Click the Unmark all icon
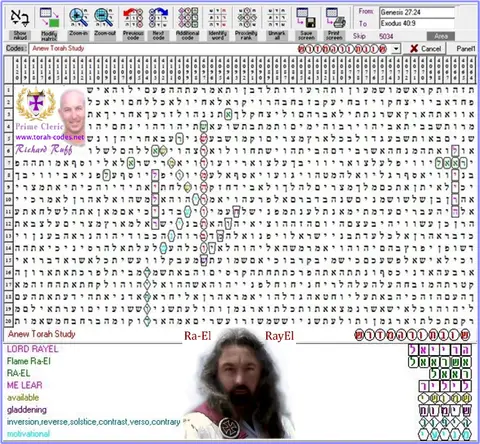 277,18
